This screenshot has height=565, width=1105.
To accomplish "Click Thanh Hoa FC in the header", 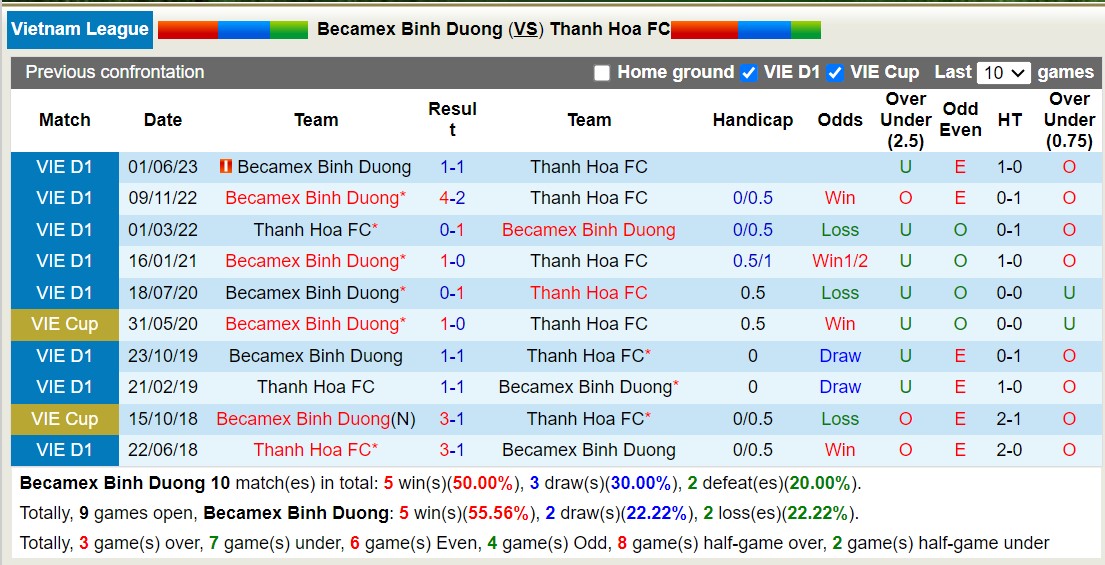I will tap(610, 30).
